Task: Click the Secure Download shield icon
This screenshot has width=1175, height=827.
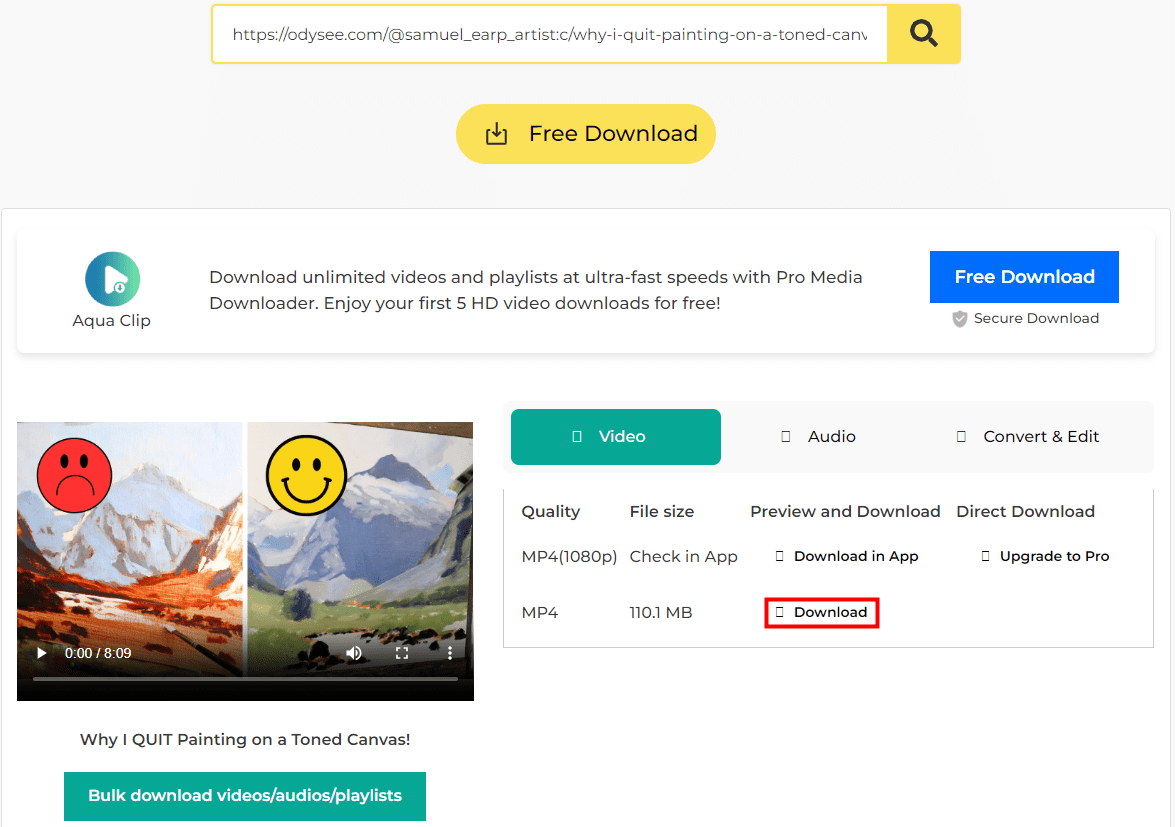Action: [x=960, y=319]
